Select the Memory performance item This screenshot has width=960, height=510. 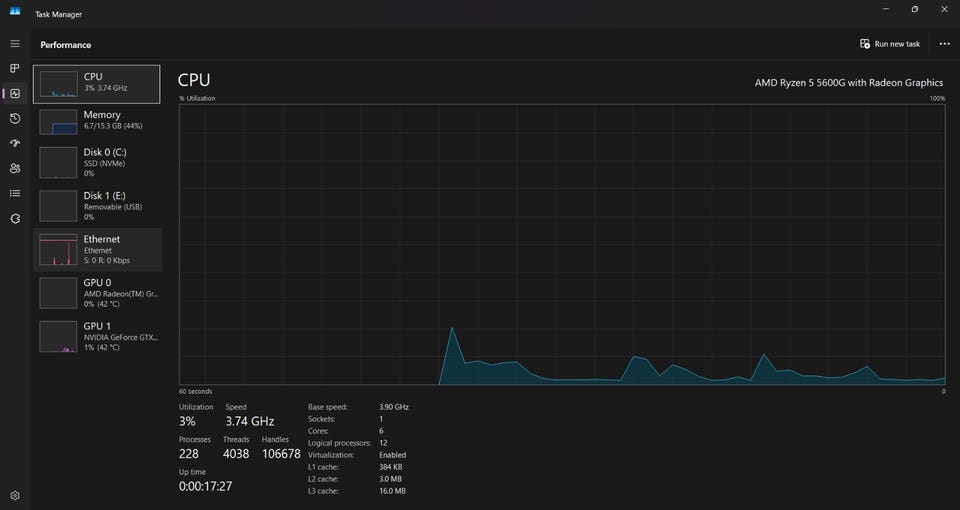(97, 121)
